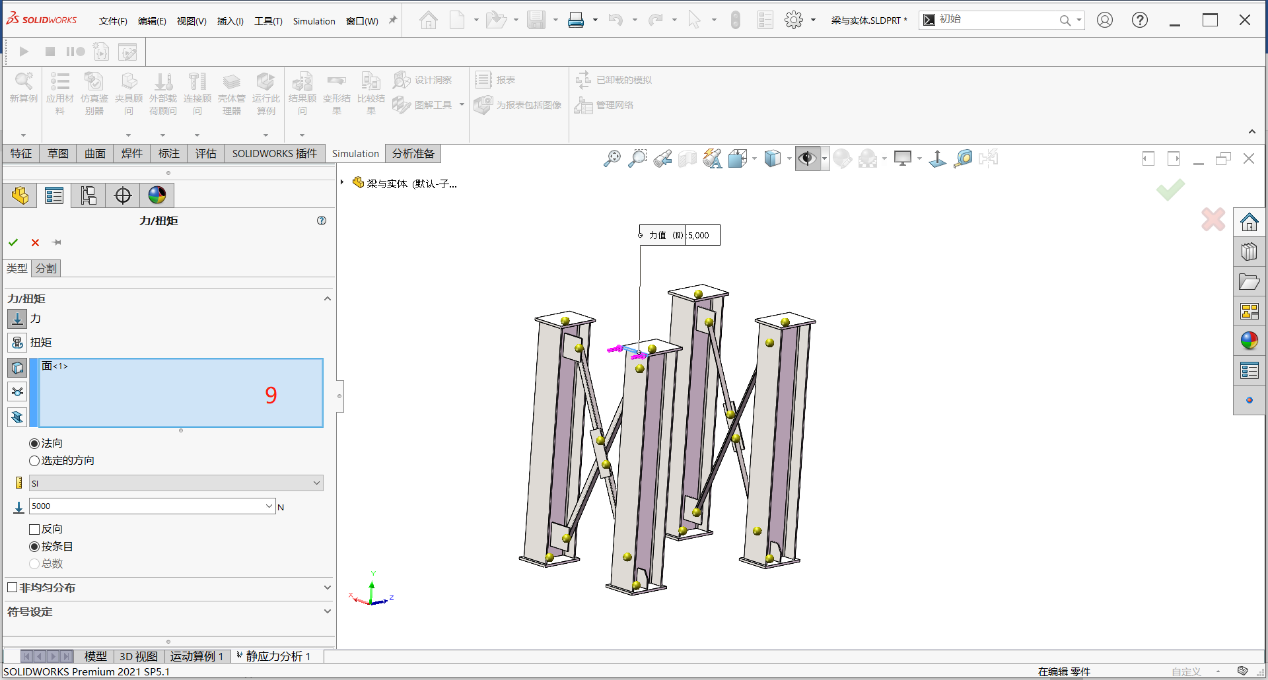
Task: Switch to the 运动算例 1 bottom tab
Action: 197,656
